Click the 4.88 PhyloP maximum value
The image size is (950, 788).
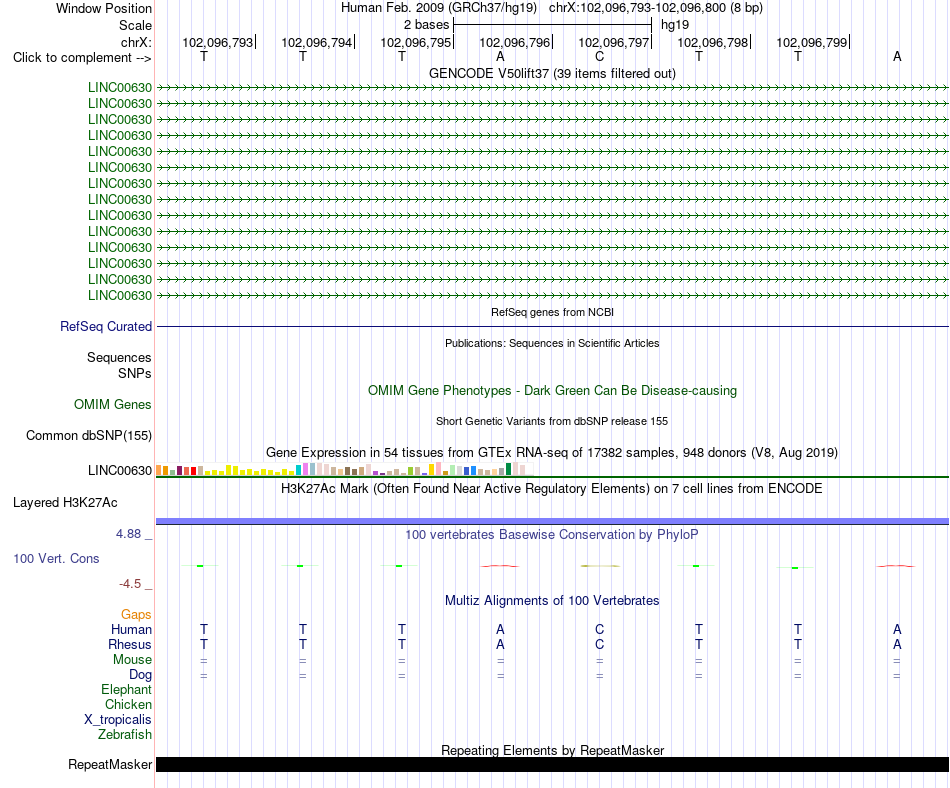point(128,534)
